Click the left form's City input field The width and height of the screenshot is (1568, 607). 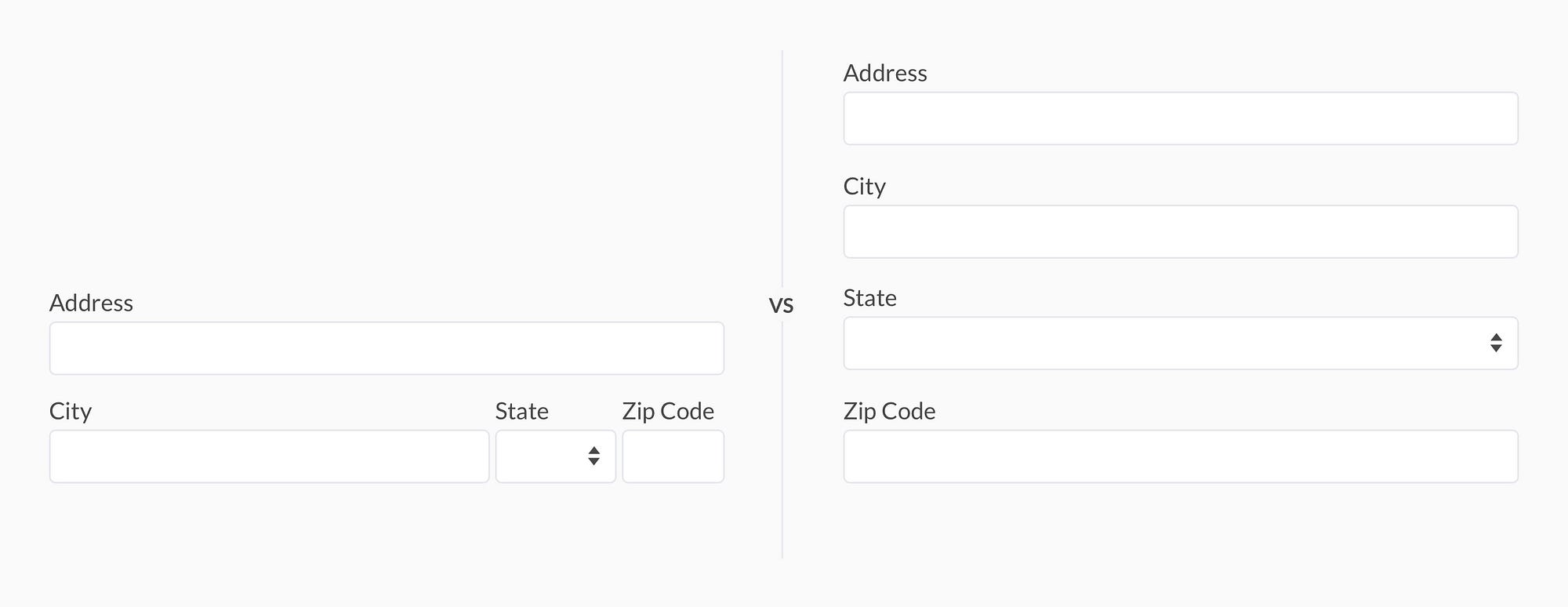[270, 456]
